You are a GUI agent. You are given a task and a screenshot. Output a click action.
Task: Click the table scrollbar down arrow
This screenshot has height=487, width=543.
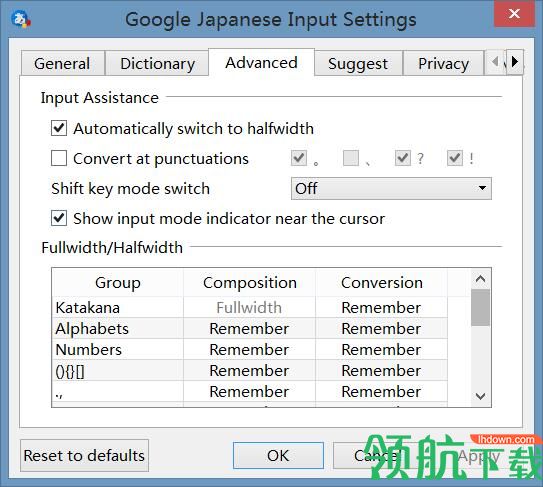pyautogui.click(x=480, y=396)
